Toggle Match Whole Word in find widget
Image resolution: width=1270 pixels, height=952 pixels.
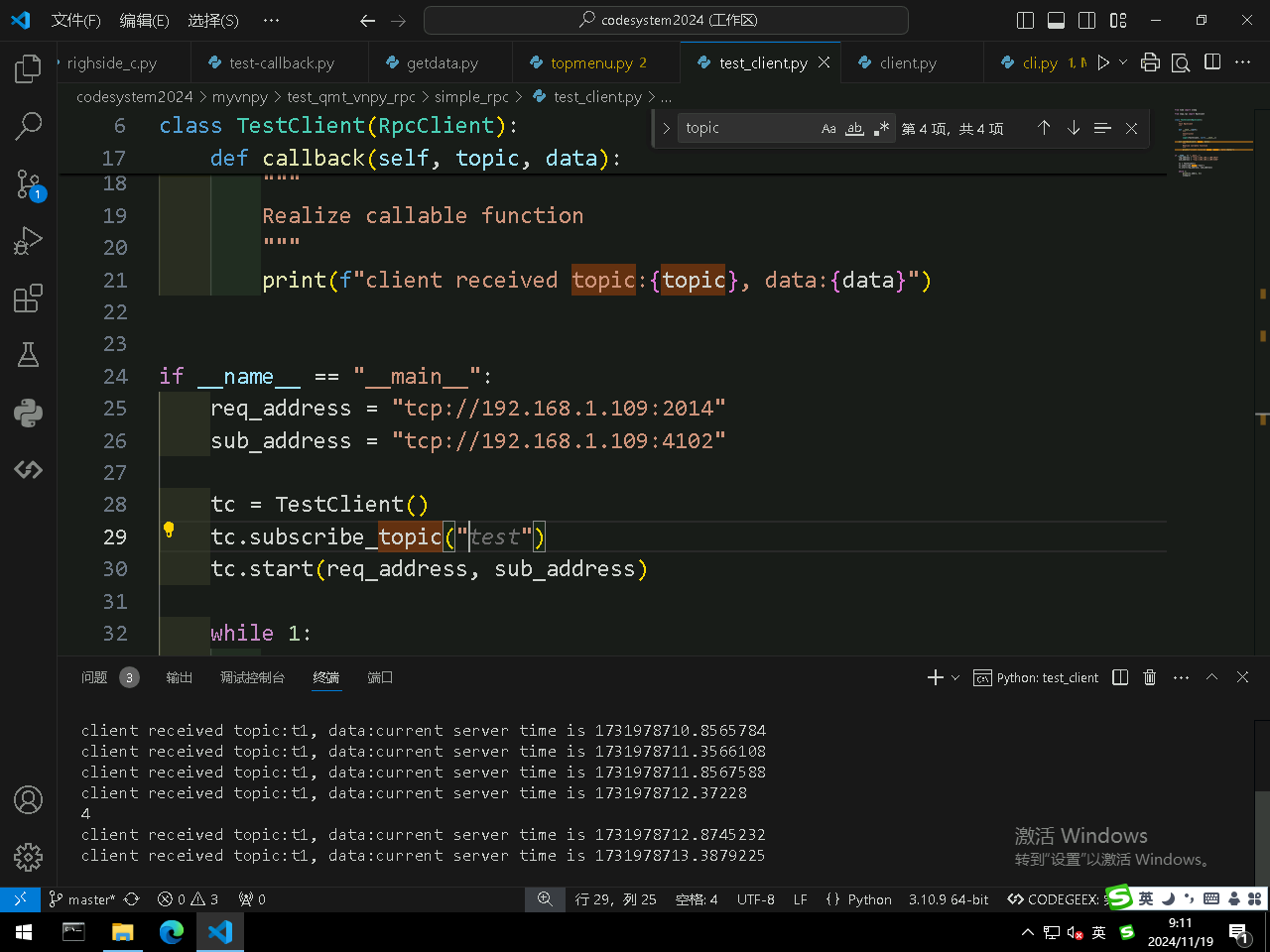pyautogui.click(x=854, y=128)
